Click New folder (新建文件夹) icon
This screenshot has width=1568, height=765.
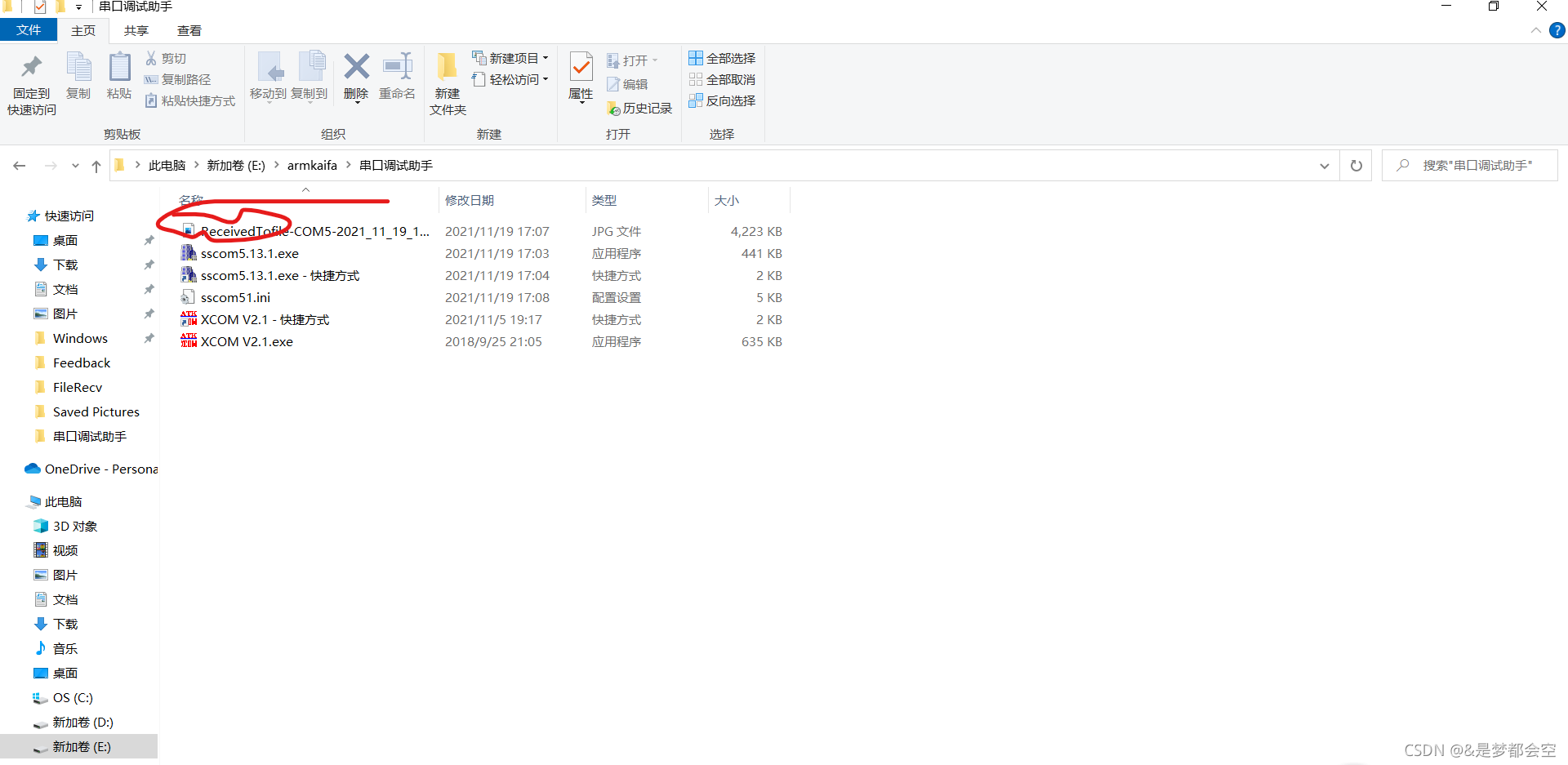point(448,67)
